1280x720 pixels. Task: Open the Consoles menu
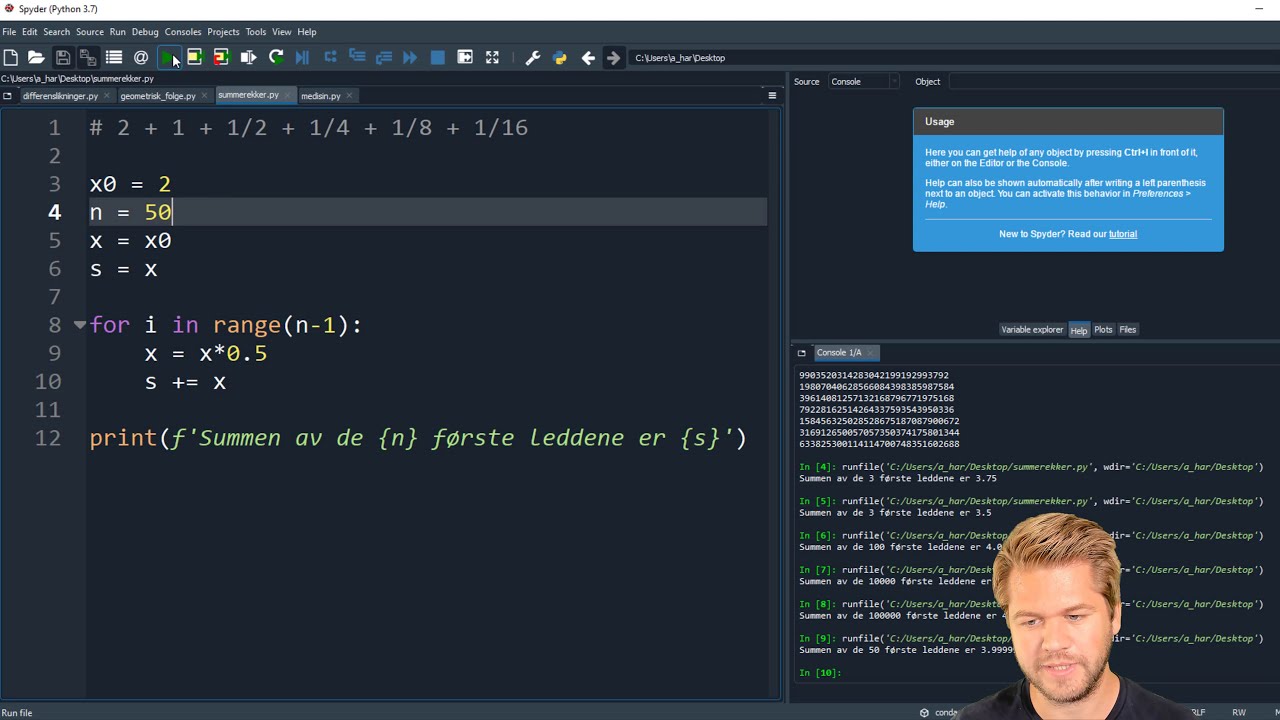click(x=183, y=32)
